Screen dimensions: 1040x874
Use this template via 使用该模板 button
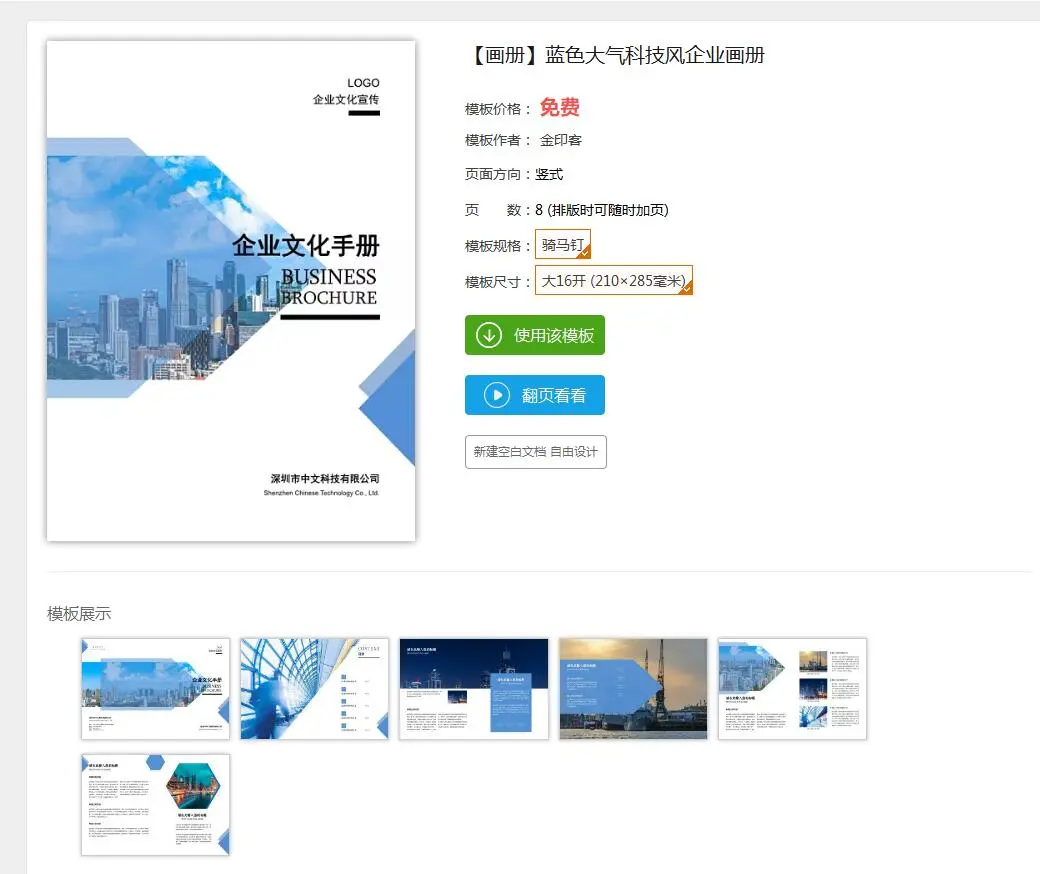[x=535, y=335]
